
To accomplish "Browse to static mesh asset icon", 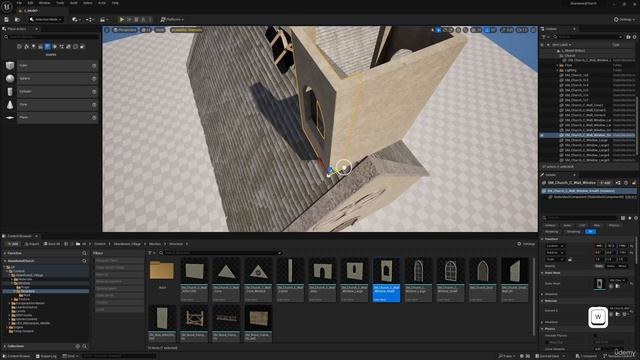I will point(618,287).
